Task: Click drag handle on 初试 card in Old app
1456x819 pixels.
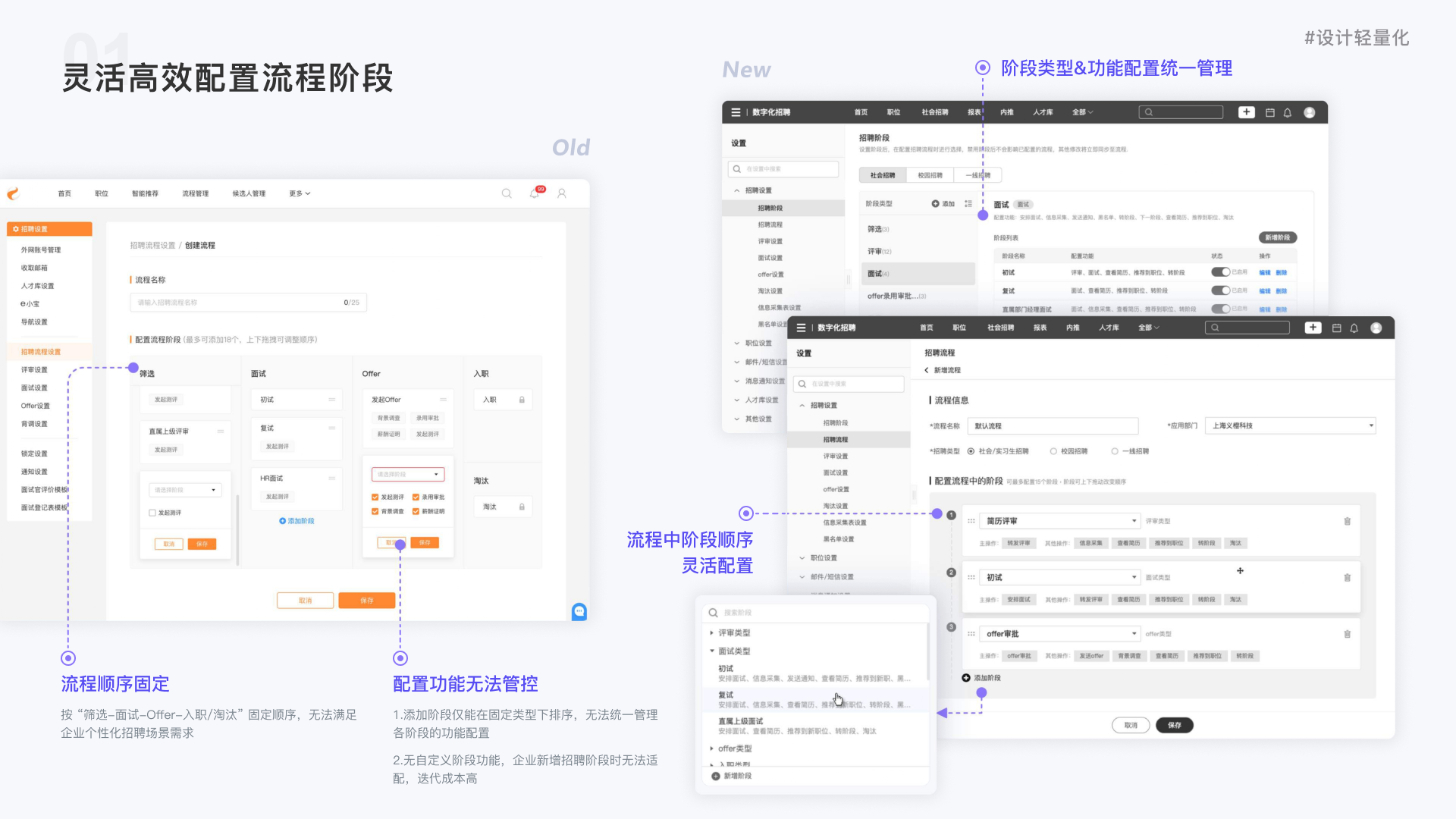Action: (331, 400)
